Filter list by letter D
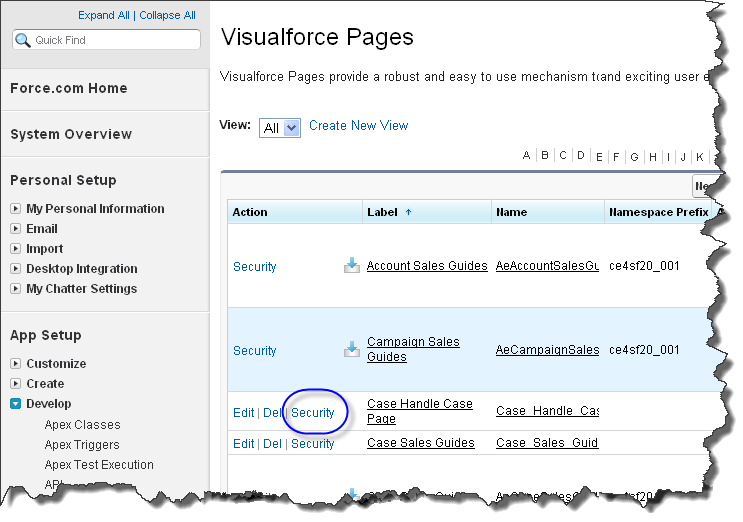The image size is (743, 522). pyautogui.click(x=581, y=155)
